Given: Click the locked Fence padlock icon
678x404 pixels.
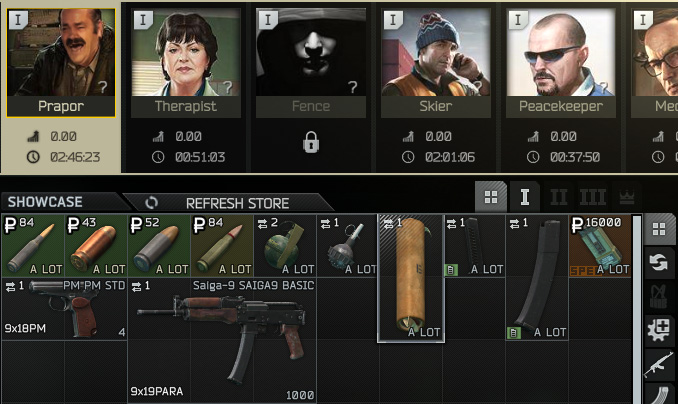Looking at the screenshot, I should tap(311, 142).
